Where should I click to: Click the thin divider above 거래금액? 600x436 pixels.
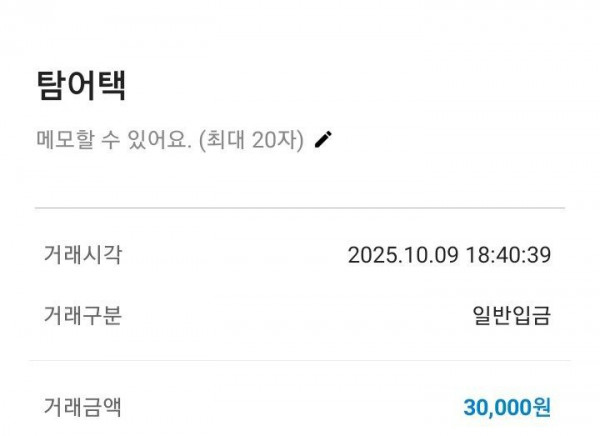point(300,361)
